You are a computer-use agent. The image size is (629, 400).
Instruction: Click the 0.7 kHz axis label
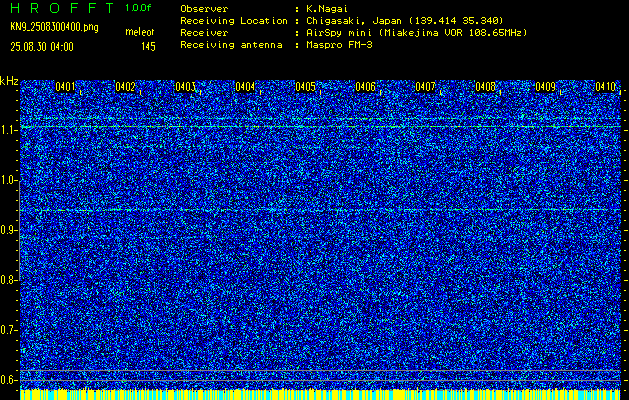[x=8, y=330]
